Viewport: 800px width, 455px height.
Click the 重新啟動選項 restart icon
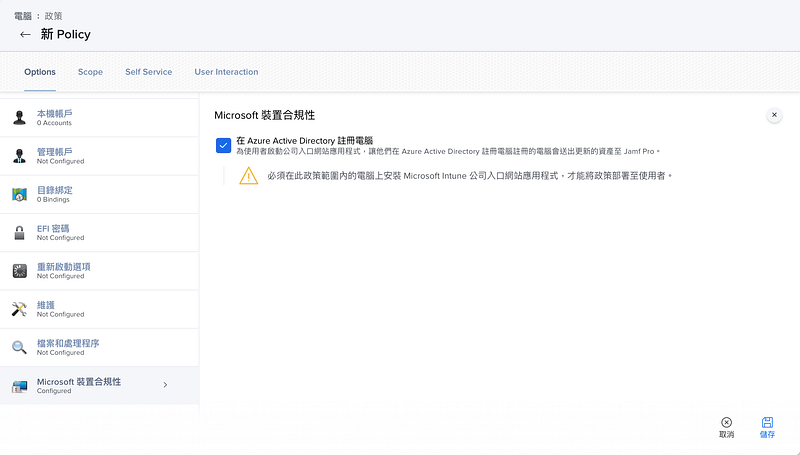(19, 271)
